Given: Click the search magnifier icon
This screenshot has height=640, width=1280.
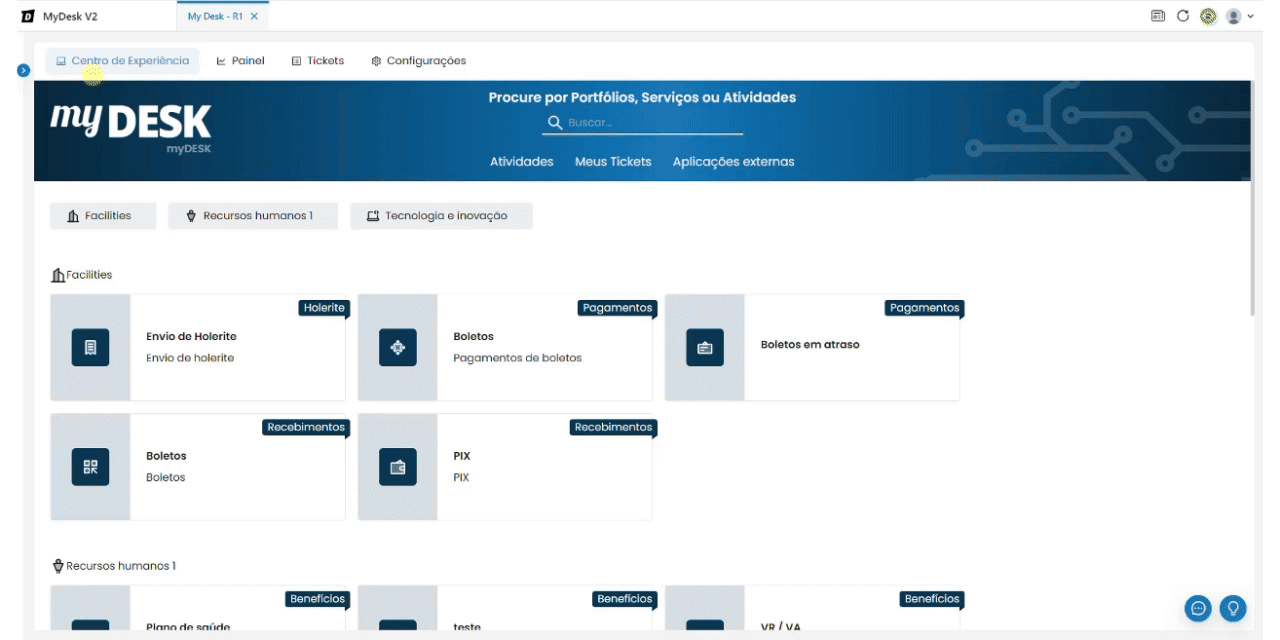Looking at the screenshot, I should coord(555,123).
